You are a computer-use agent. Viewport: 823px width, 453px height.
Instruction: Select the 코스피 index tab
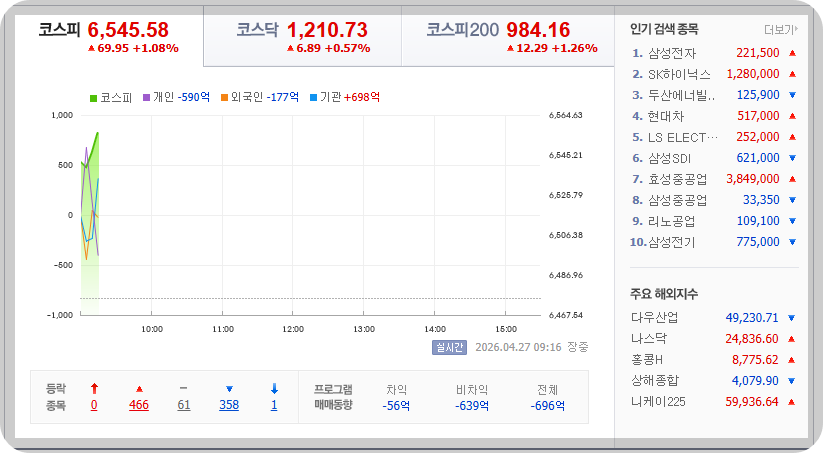pos(109,38)
